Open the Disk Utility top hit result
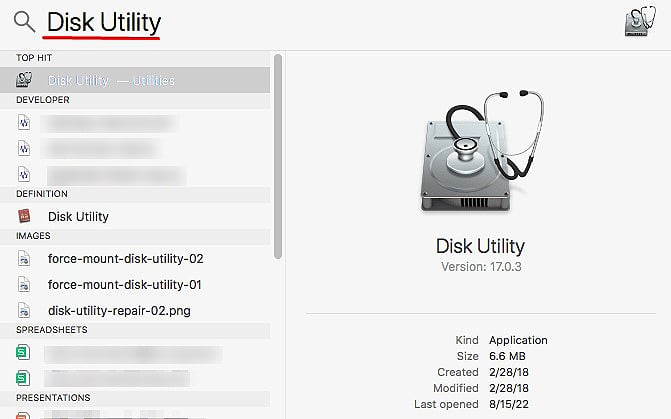 pyautogui.click(x=135, y=80)
